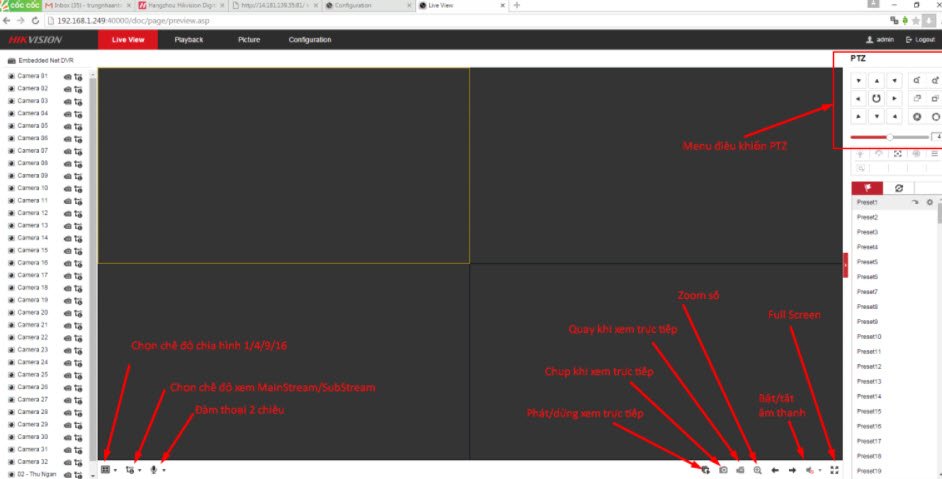Image resolution: width=942 pixels, height=479 pixels.
Task: Start PTZ auto-scan with center rotate button
Action: pos(875,98)
